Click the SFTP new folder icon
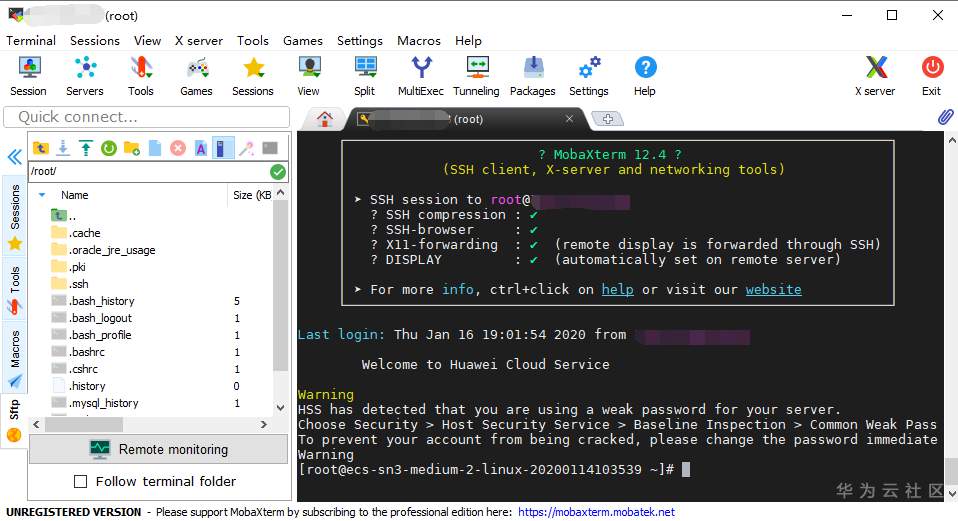This screenshot has width=958, height=521. click(x=132, y=148)
